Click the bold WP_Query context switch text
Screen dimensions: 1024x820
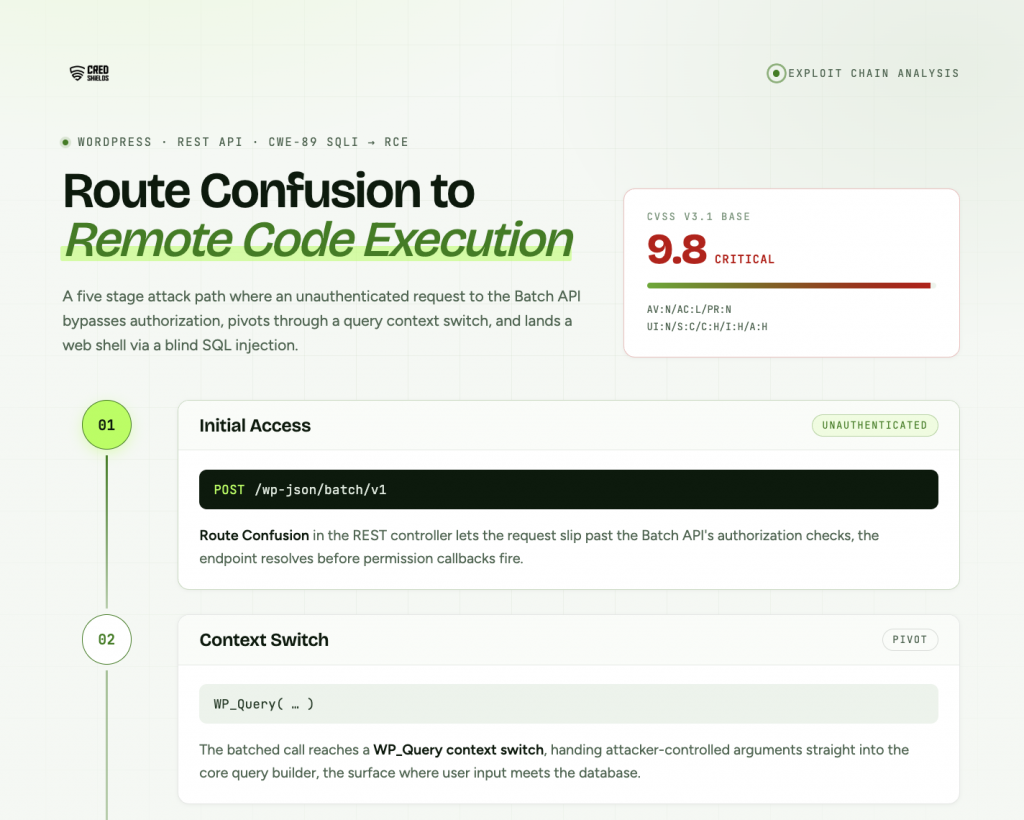coord(458,749)
